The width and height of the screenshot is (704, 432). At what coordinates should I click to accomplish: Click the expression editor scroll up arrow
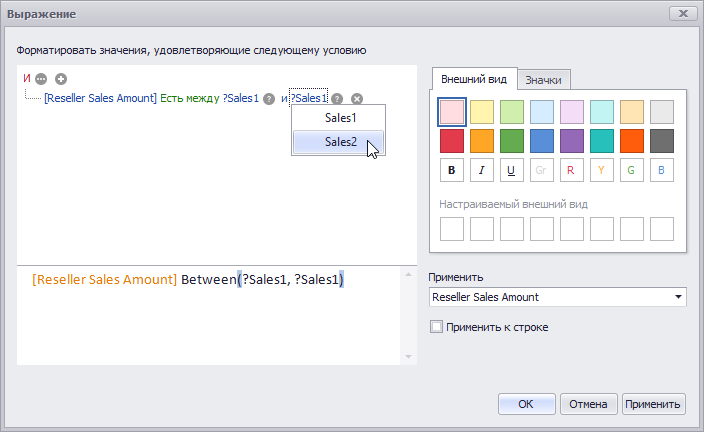click(408, 274)
